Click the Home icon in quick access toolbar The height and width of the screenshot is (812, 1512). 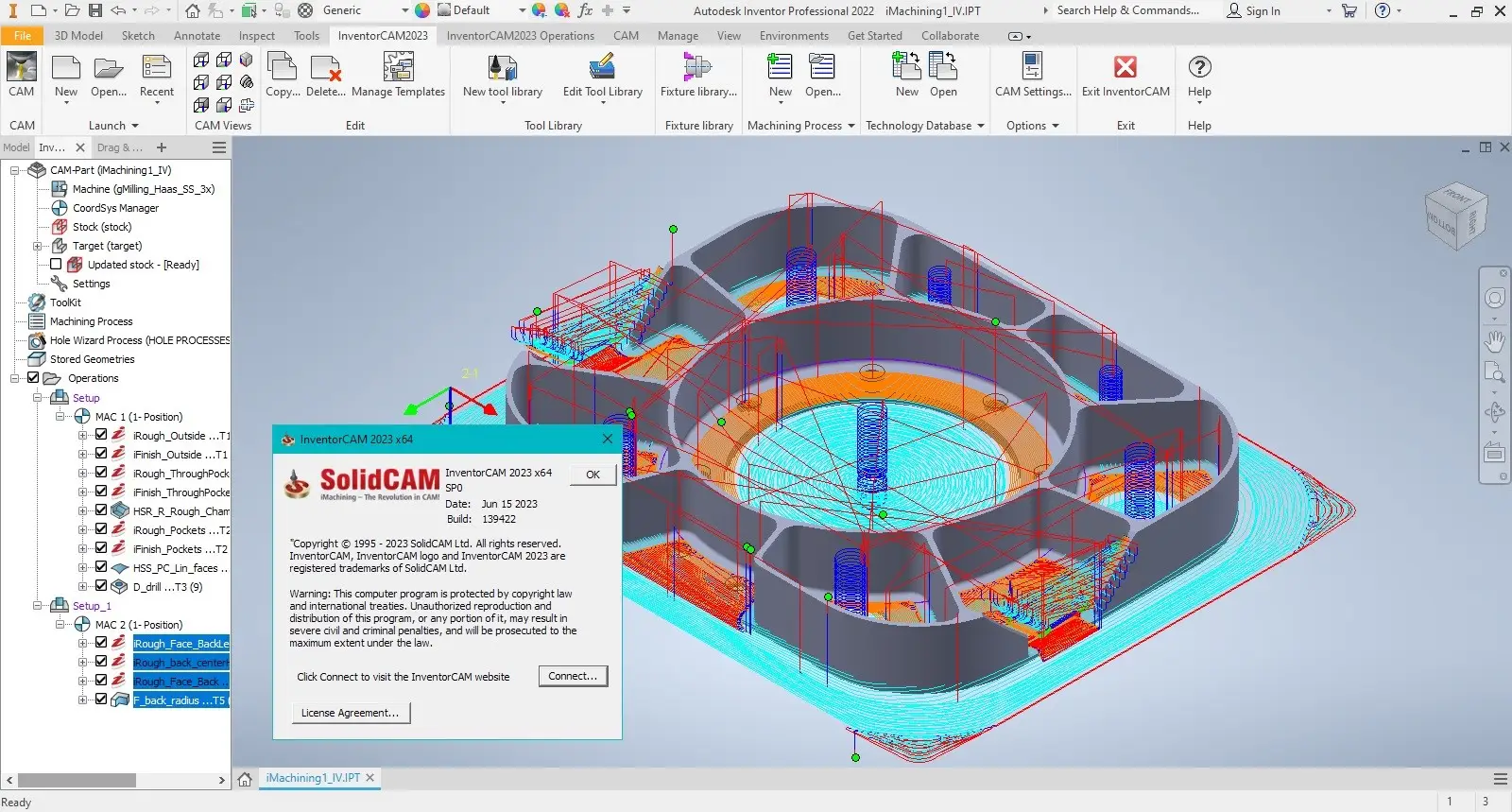tap(193, 10)
